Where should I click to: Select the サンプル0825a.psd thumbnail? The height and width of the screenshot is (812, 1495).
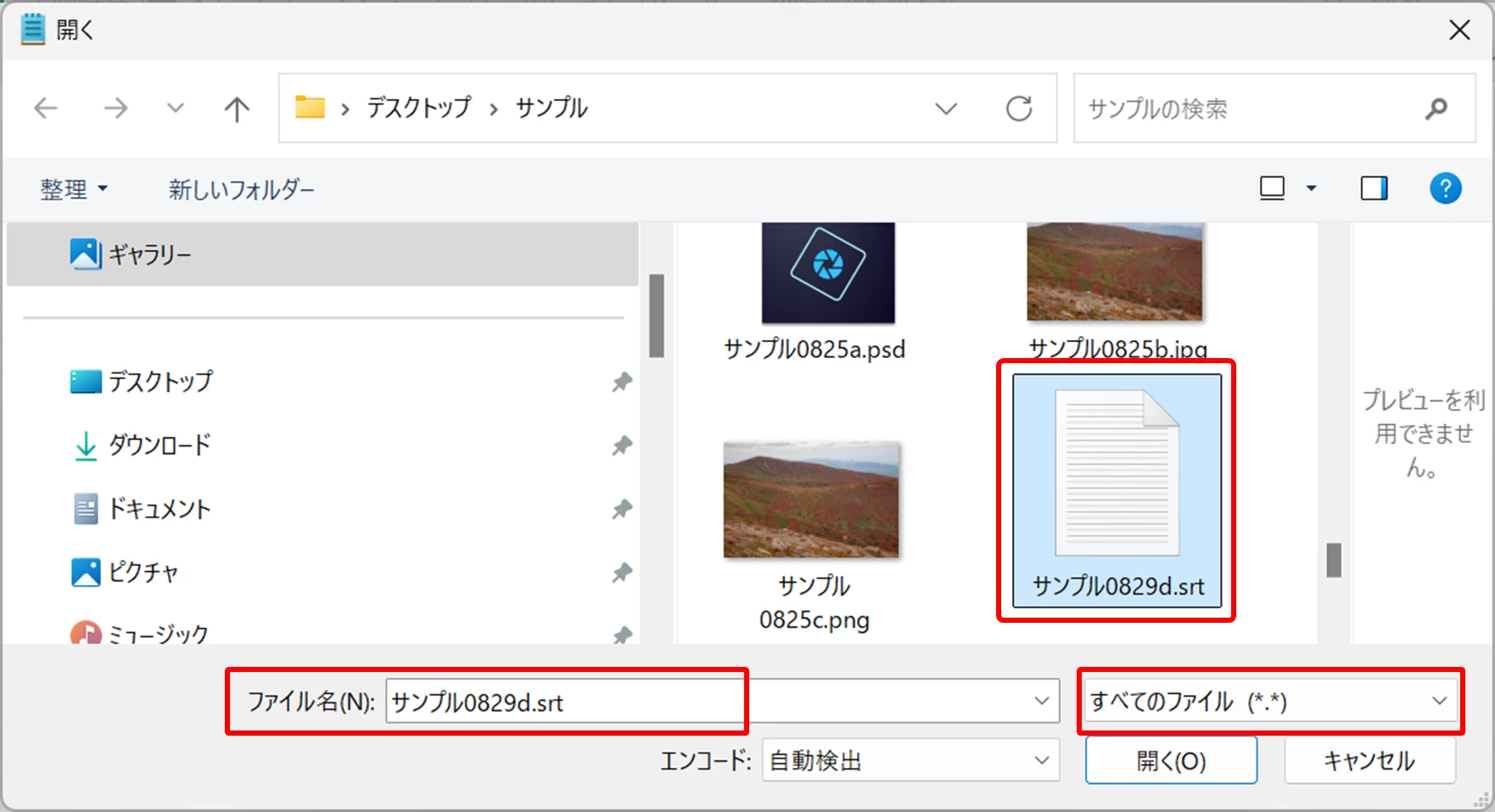point(828,273)
